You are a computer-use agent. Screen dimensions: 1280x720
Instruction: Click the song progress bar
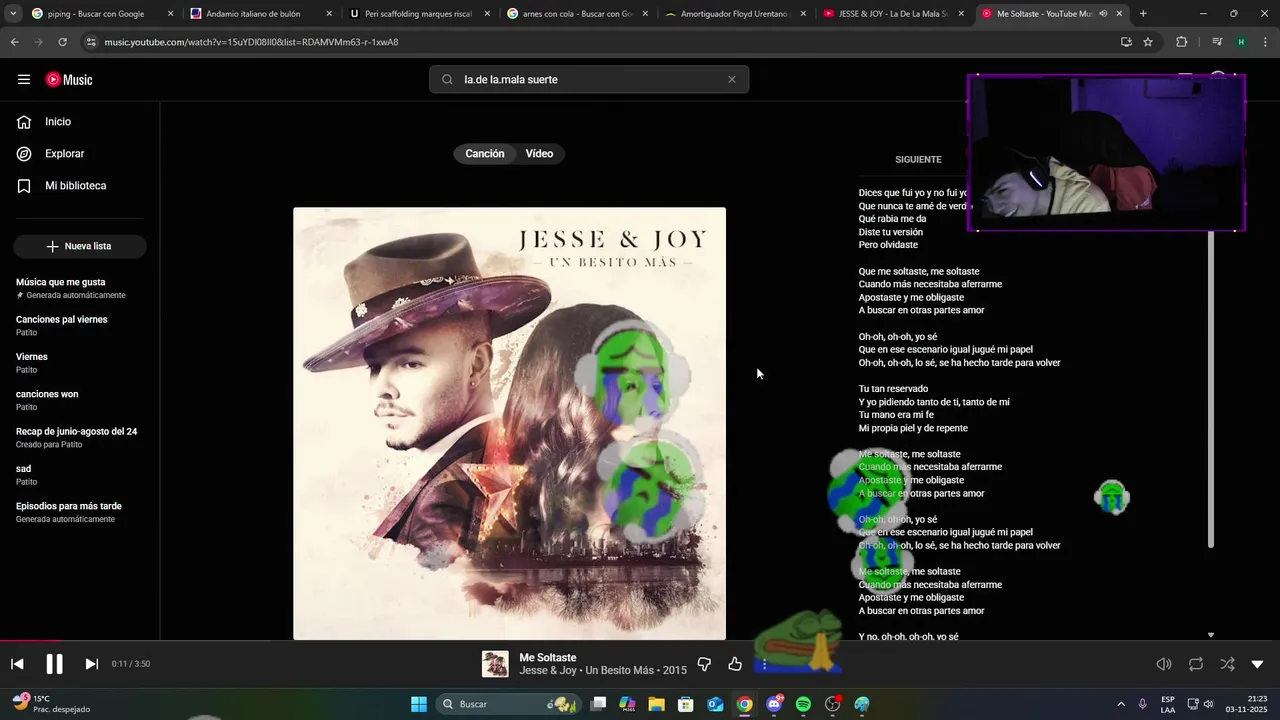(x=640, y=641)
